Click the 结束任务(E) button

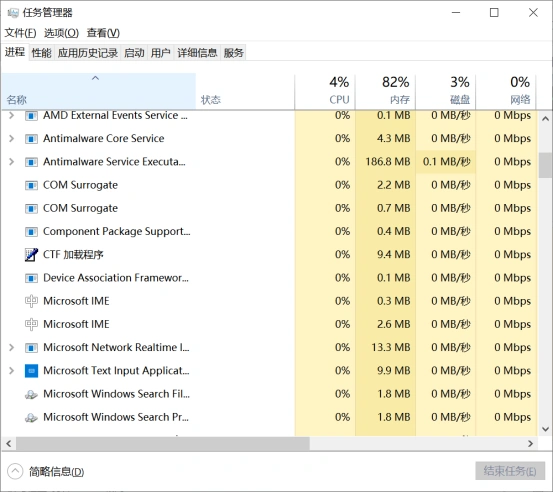tap(510, 471)
